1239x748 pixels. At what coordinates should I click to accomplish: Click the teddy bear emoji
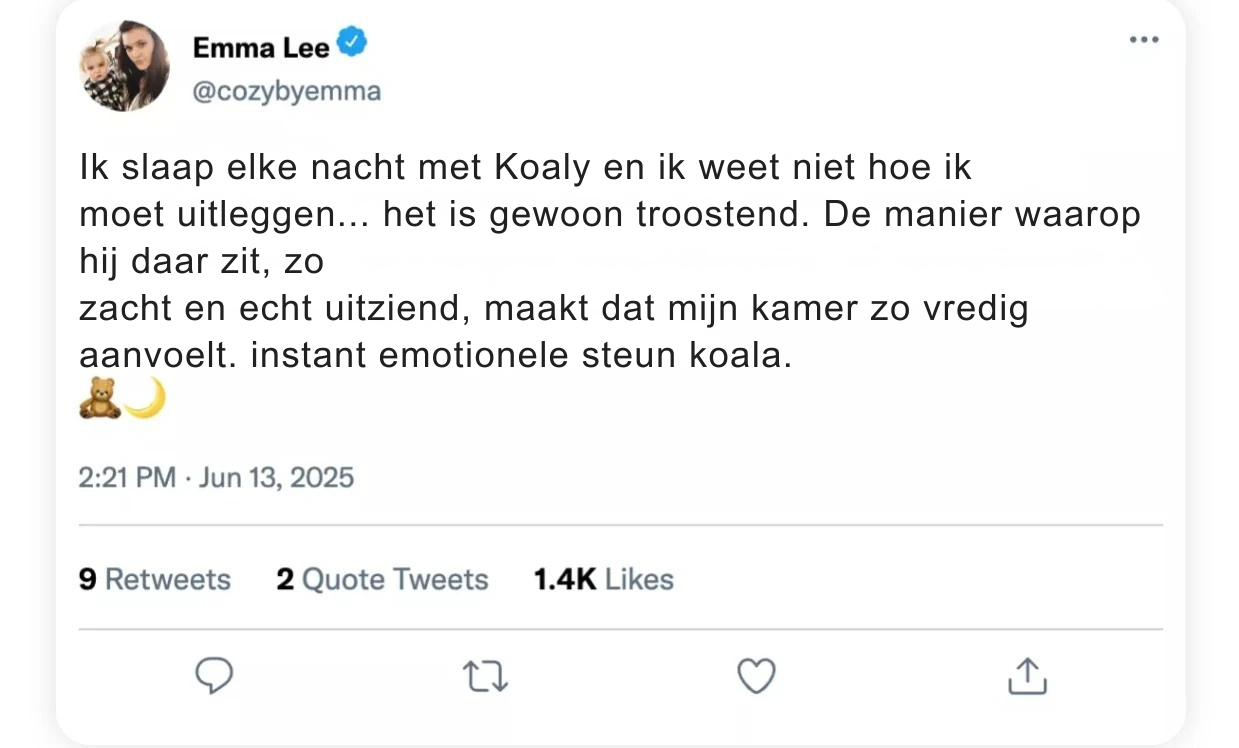coord(100,398)
